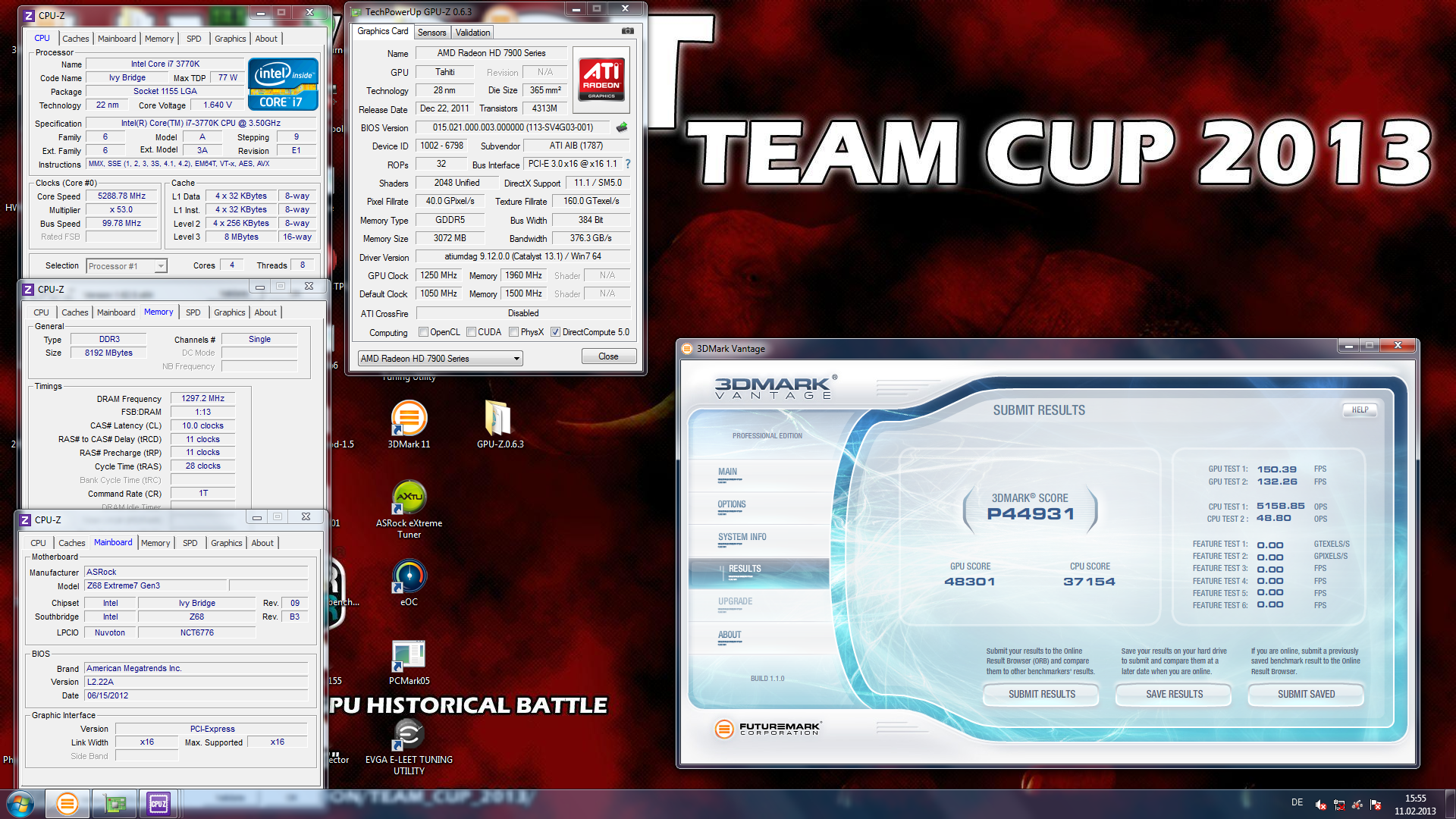Click the SUBMIT RESULTS button

[x=1041, y=694]
